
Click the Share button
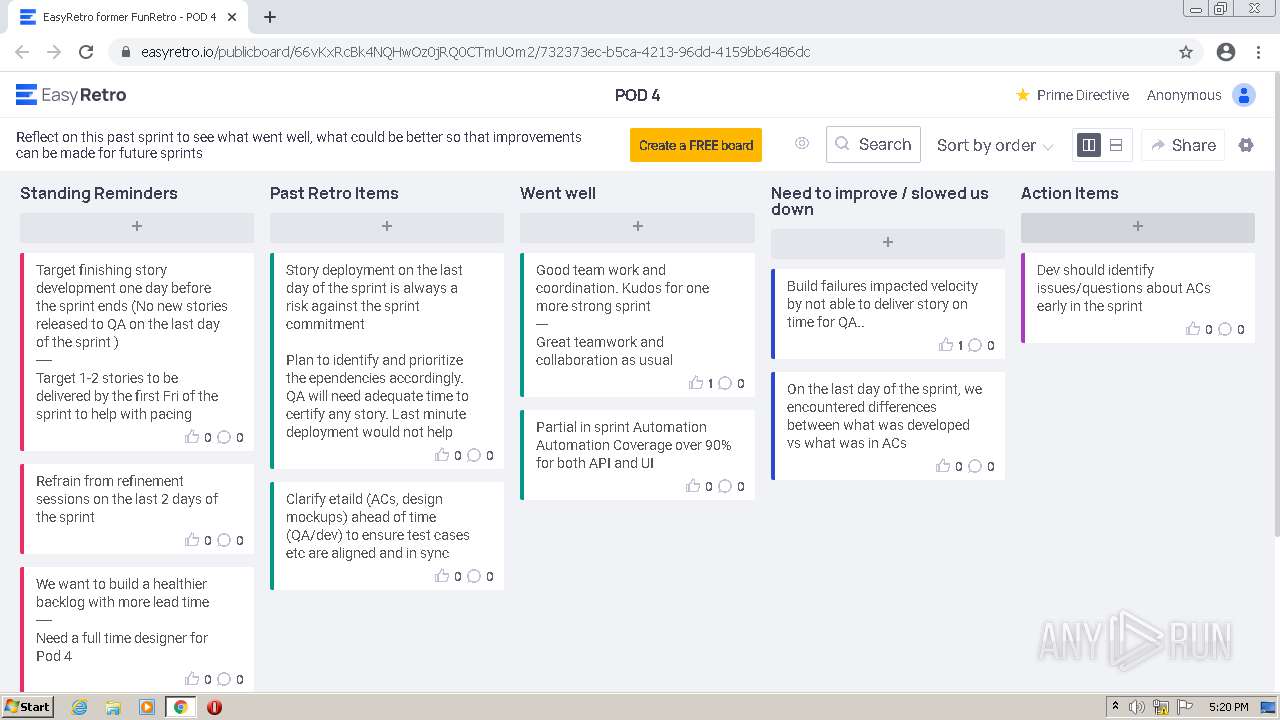[1183, 145]
